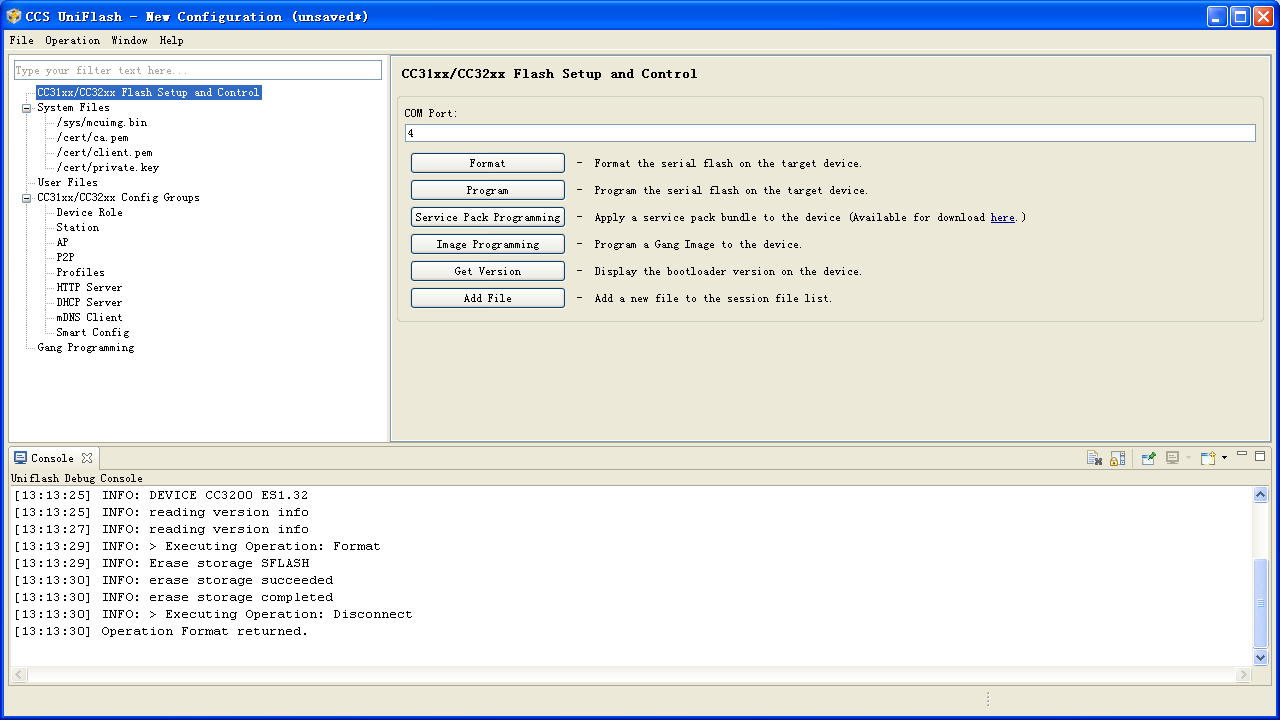Click the 'COM Port:' label
The height and width of the screenshot is (720, 1280).
[x=431, y=114]
